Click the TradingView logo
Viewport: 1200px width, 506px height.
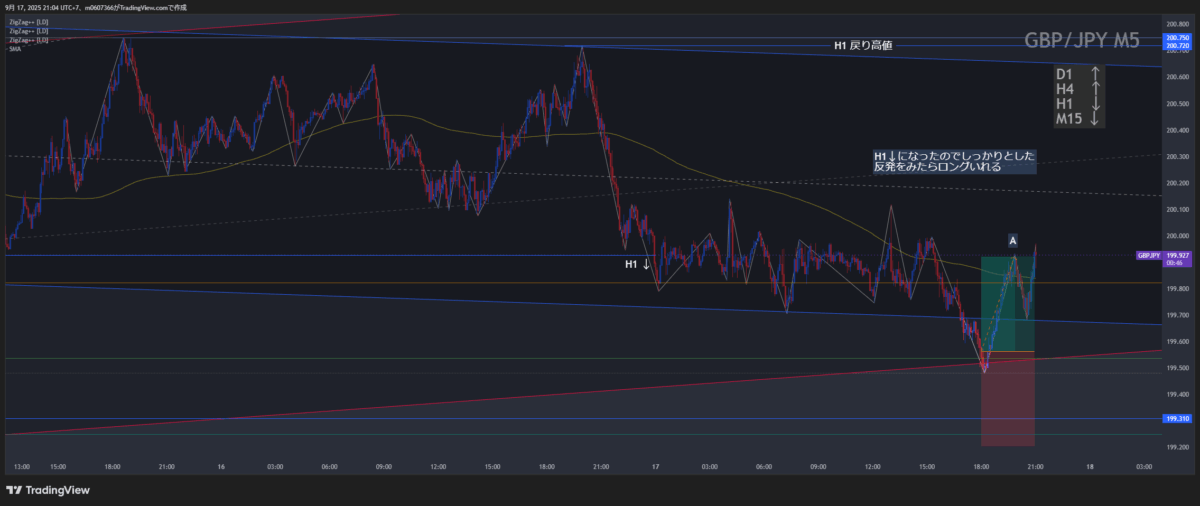click(x=49, y=490)
